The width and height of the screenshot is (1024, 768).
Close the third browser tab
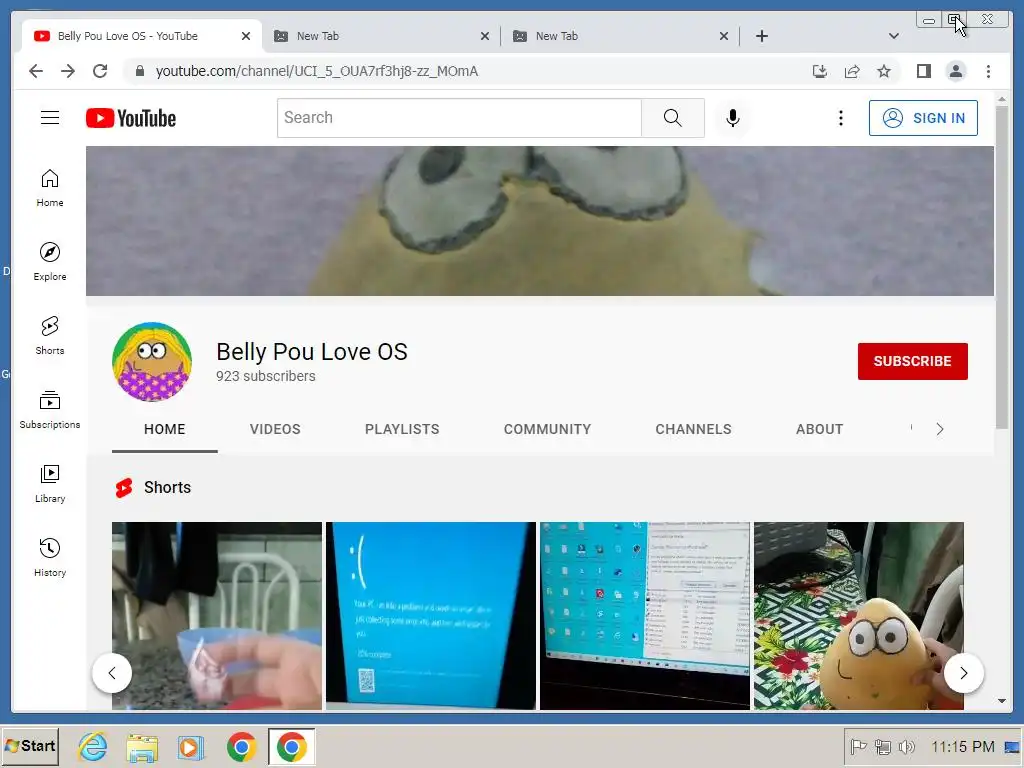coord(724,36)
